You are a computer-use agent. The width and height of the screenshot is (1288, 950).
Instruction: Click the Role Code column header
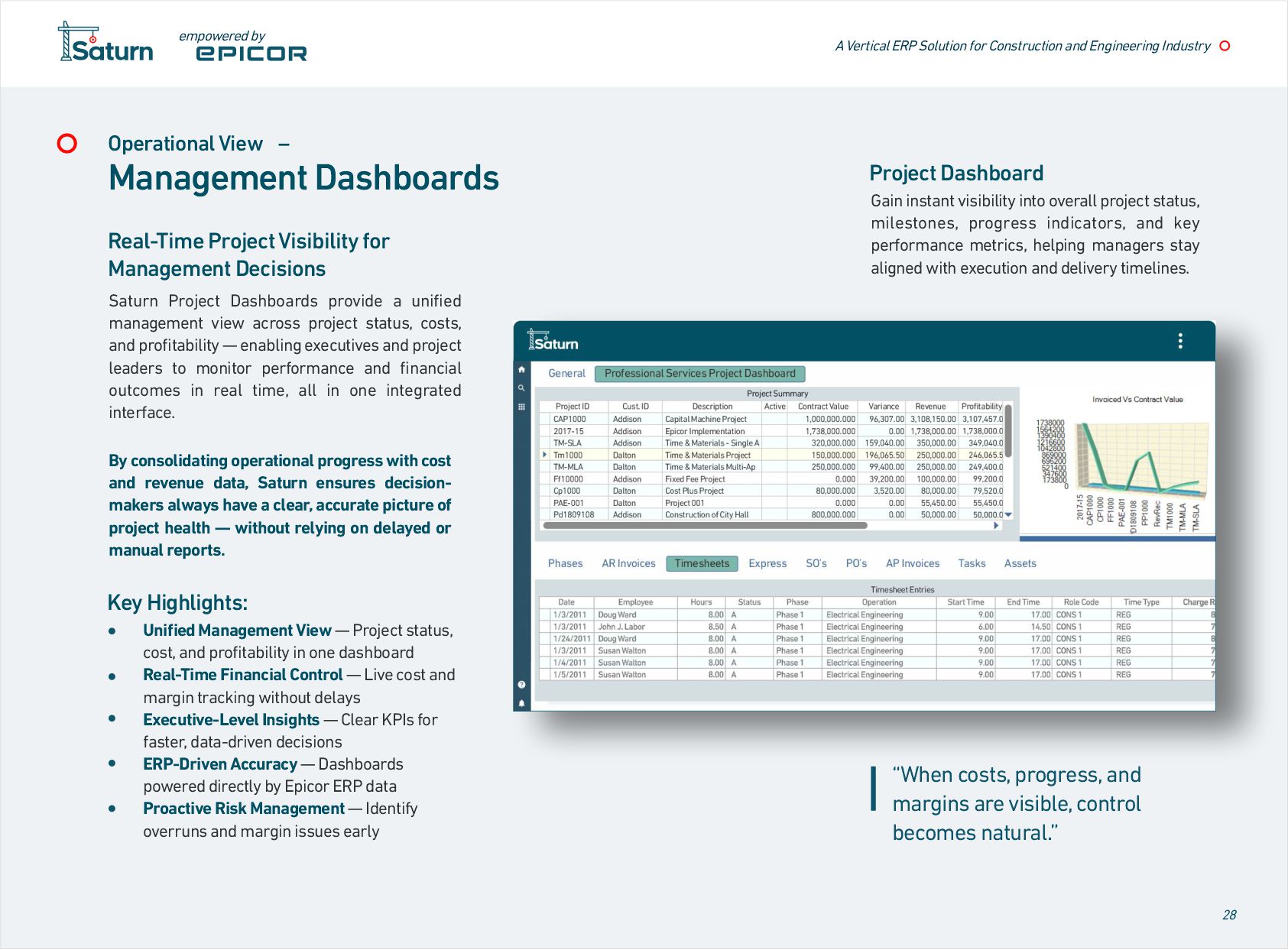[1081, 602]
